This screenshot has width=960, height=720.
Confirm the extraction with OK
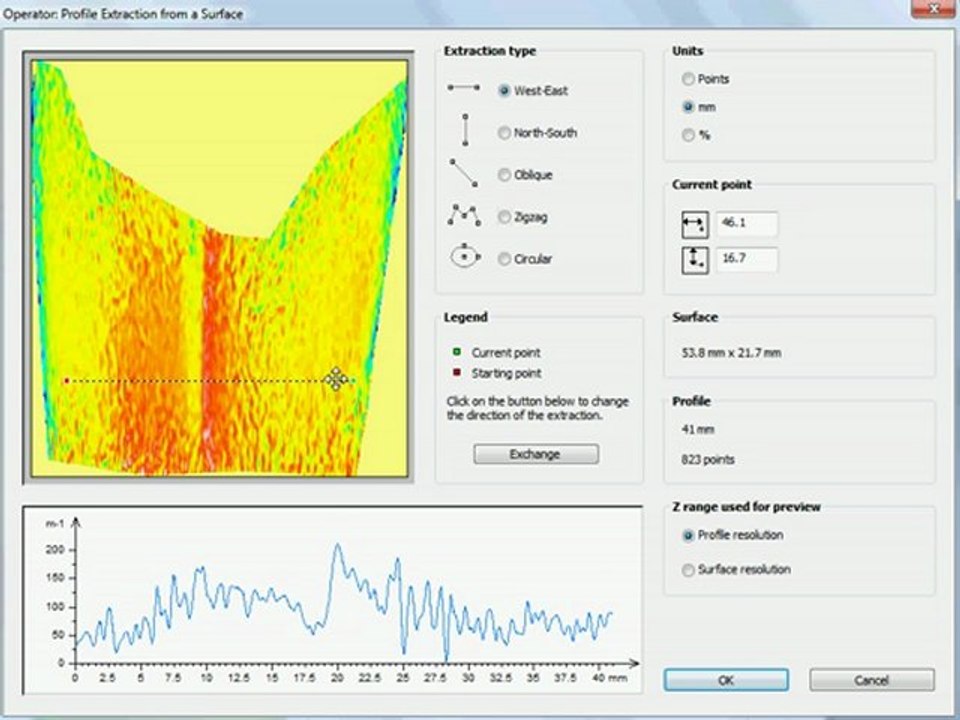726,680
